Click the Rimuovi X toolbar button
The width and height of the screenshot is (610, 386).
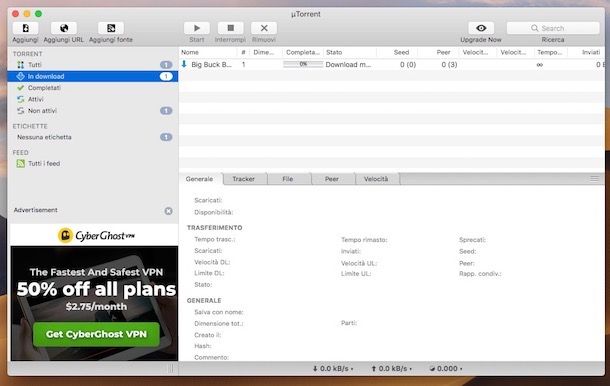coord(264,28)
